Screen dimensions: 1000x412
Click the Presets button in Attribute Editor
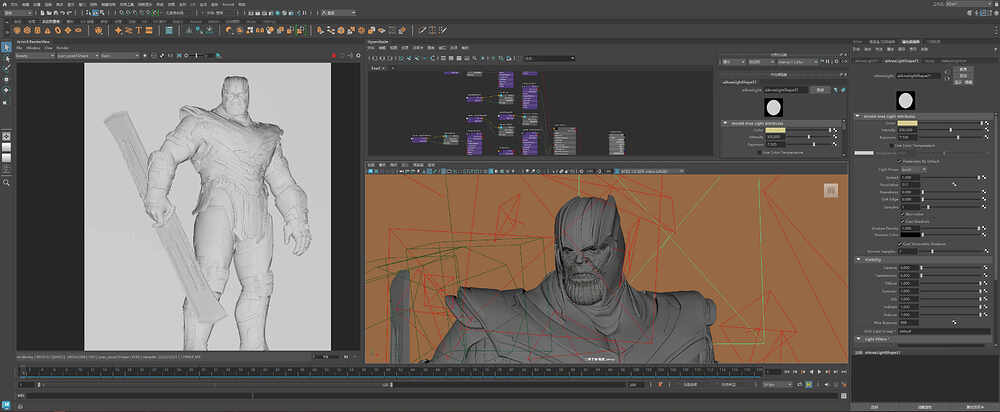[x=962, y=75]
